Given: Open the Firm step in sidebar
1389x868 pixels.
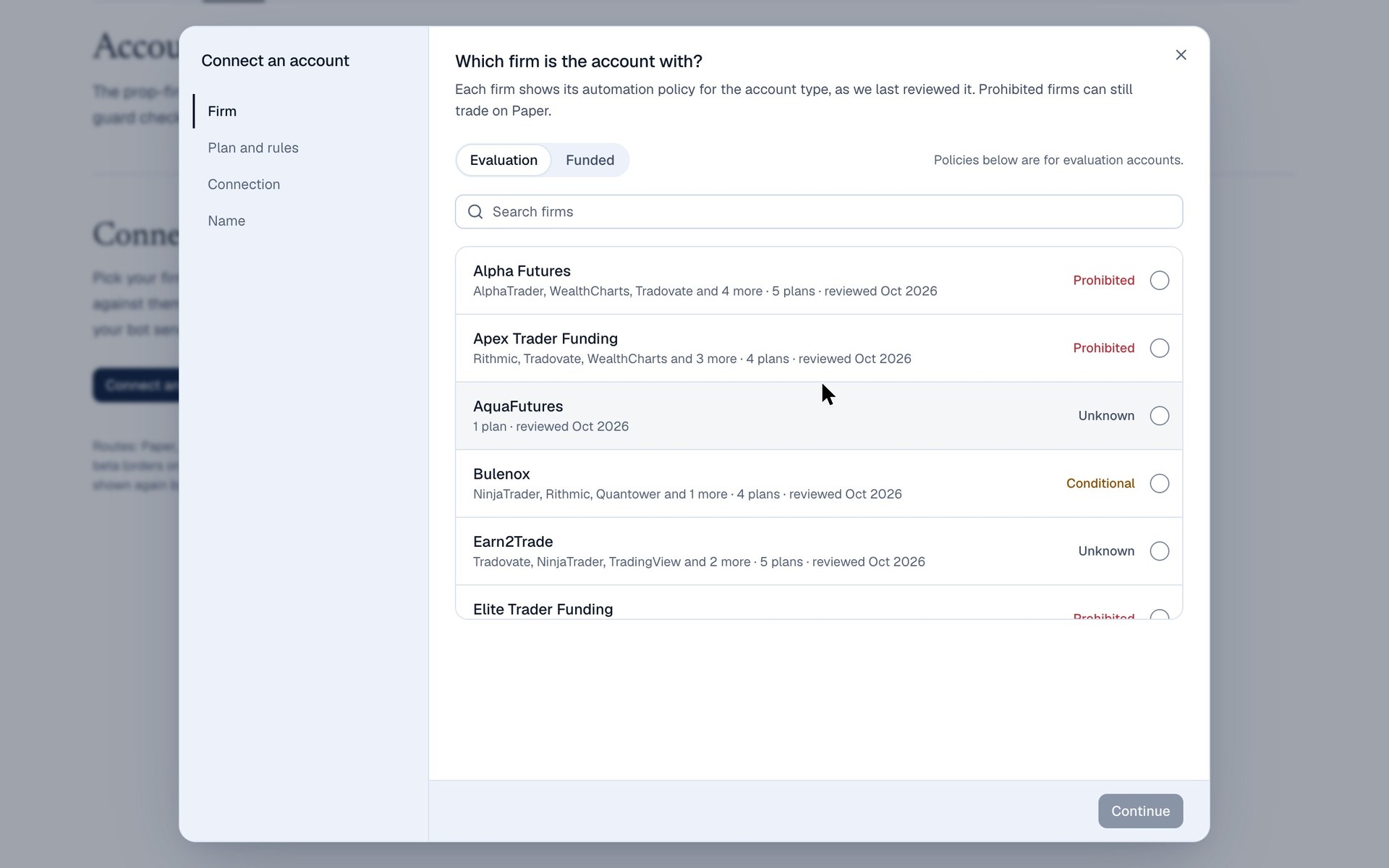Looking at the screenshot, I should click(222, 111).
